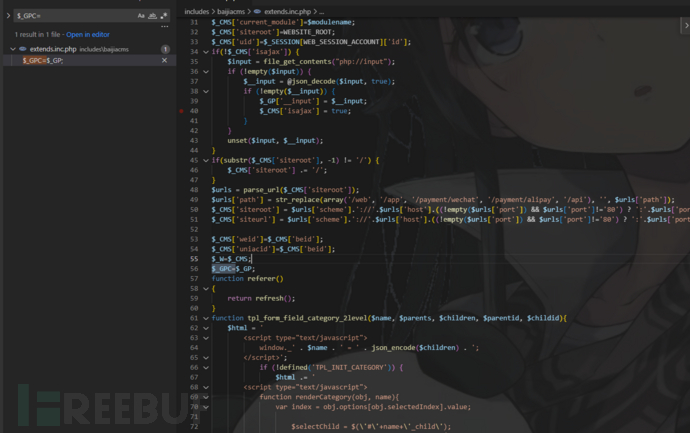The height and width of the screenshot is (433, 690).
Task: Click line number 55 in the gutter
Action: coord(194,259)
